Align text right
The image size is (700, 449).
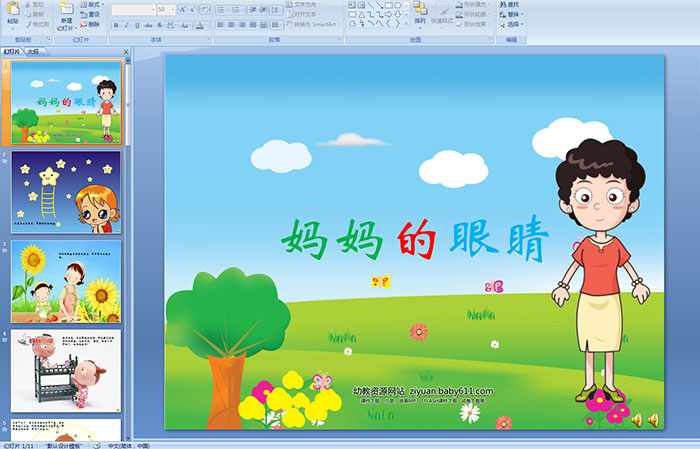tap(242, 25)
